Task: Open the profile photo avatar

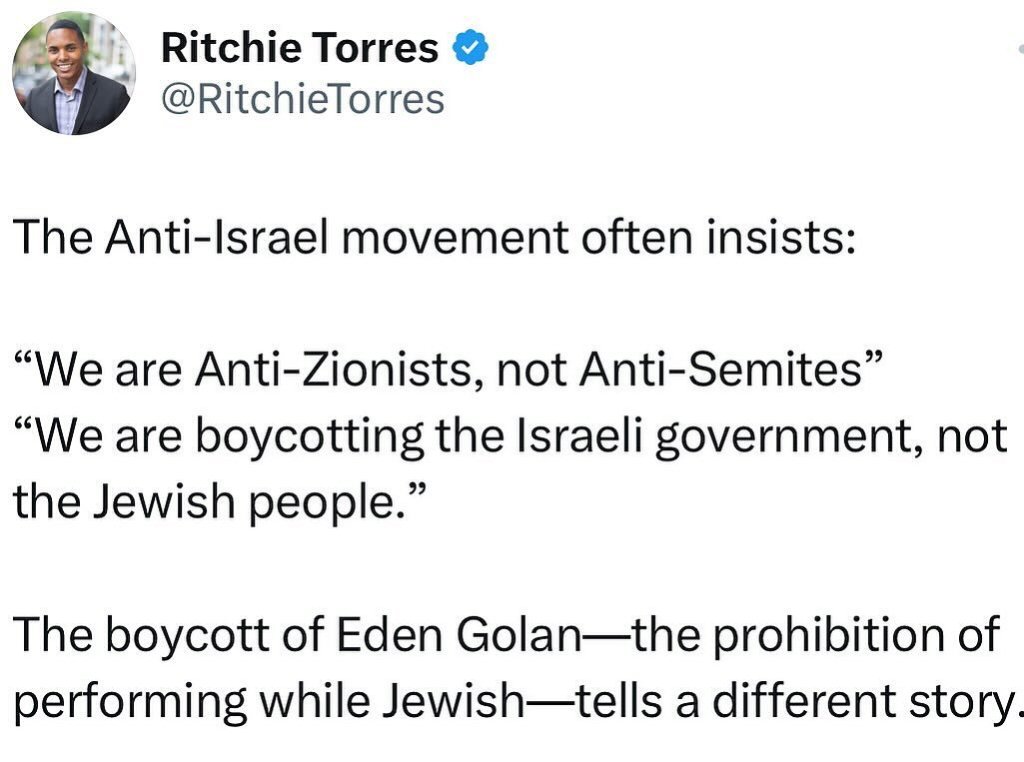Action: (74, 75)
